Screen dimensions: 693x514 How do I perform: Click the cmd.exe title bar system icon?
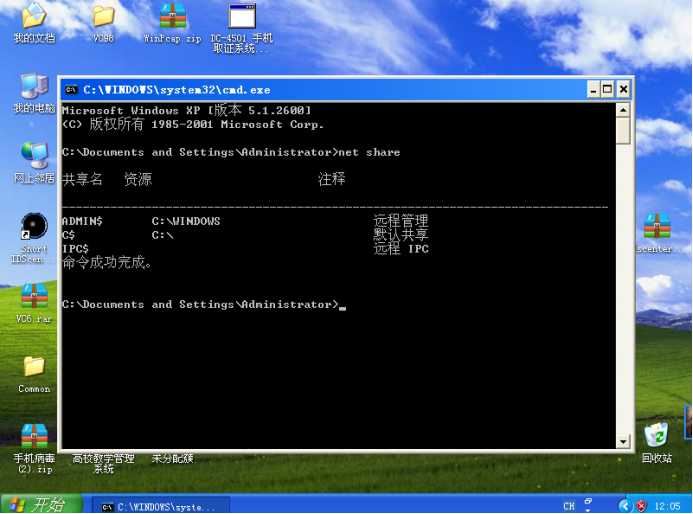pyautogui.click(x=71, y=90)
